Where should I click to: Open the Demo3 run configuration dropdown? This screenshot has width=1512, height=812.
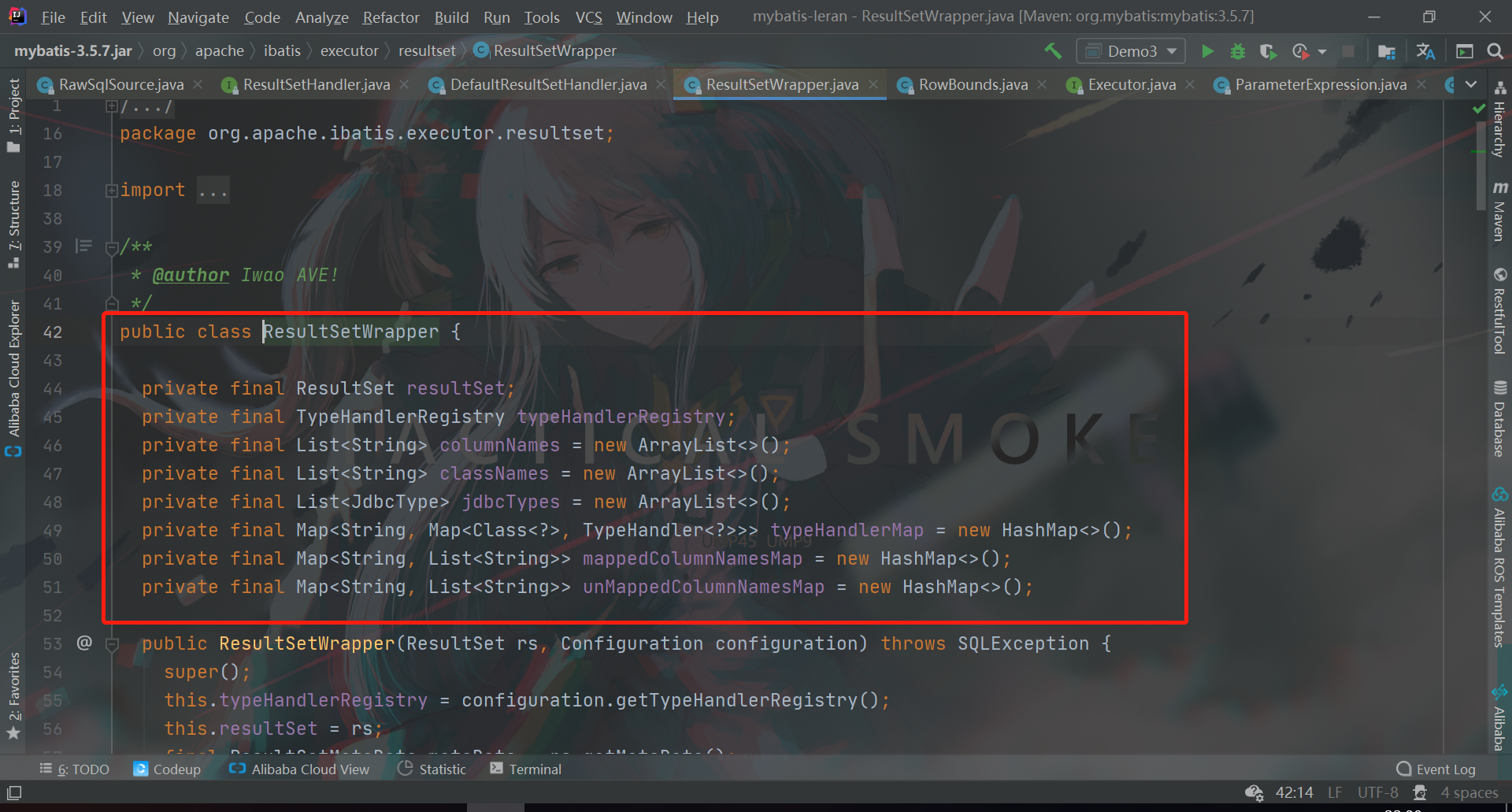point(1131,51)
